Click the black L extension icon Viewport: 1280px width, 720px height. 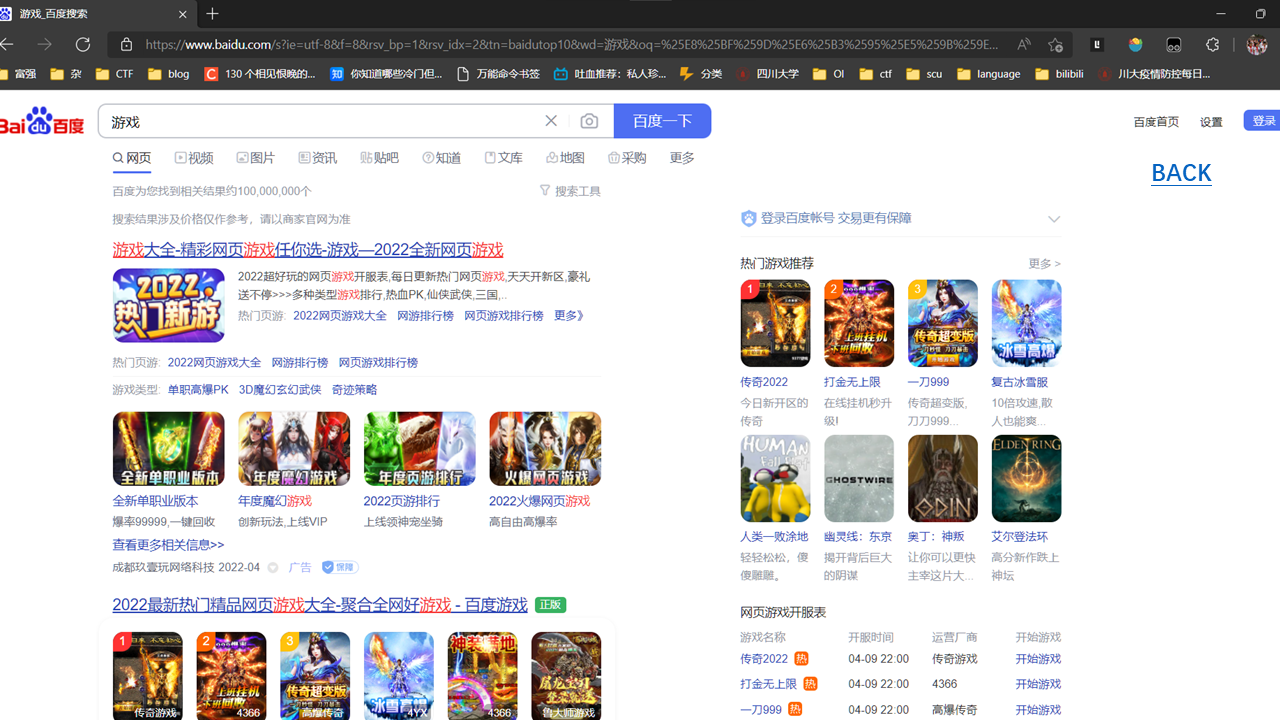(1097, 44)
